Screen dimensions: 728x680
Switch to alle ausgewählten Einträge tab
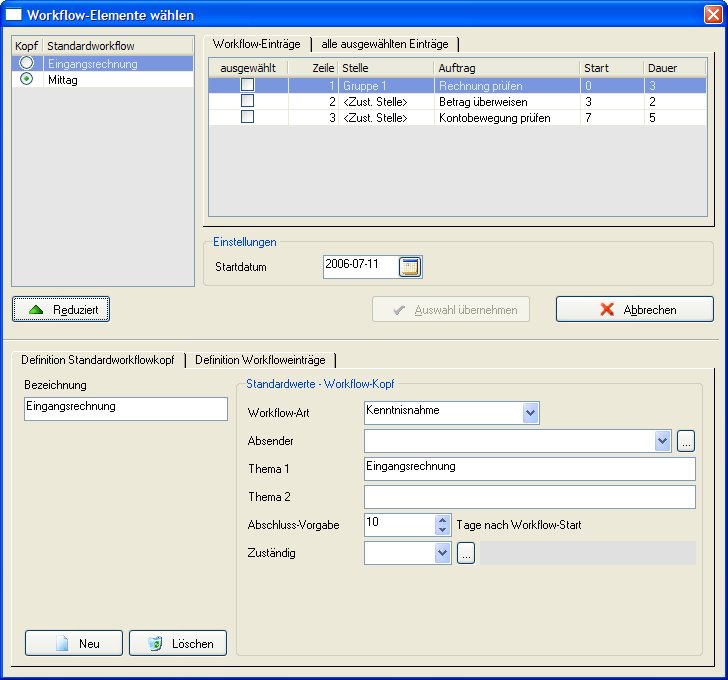coord(385,44)
